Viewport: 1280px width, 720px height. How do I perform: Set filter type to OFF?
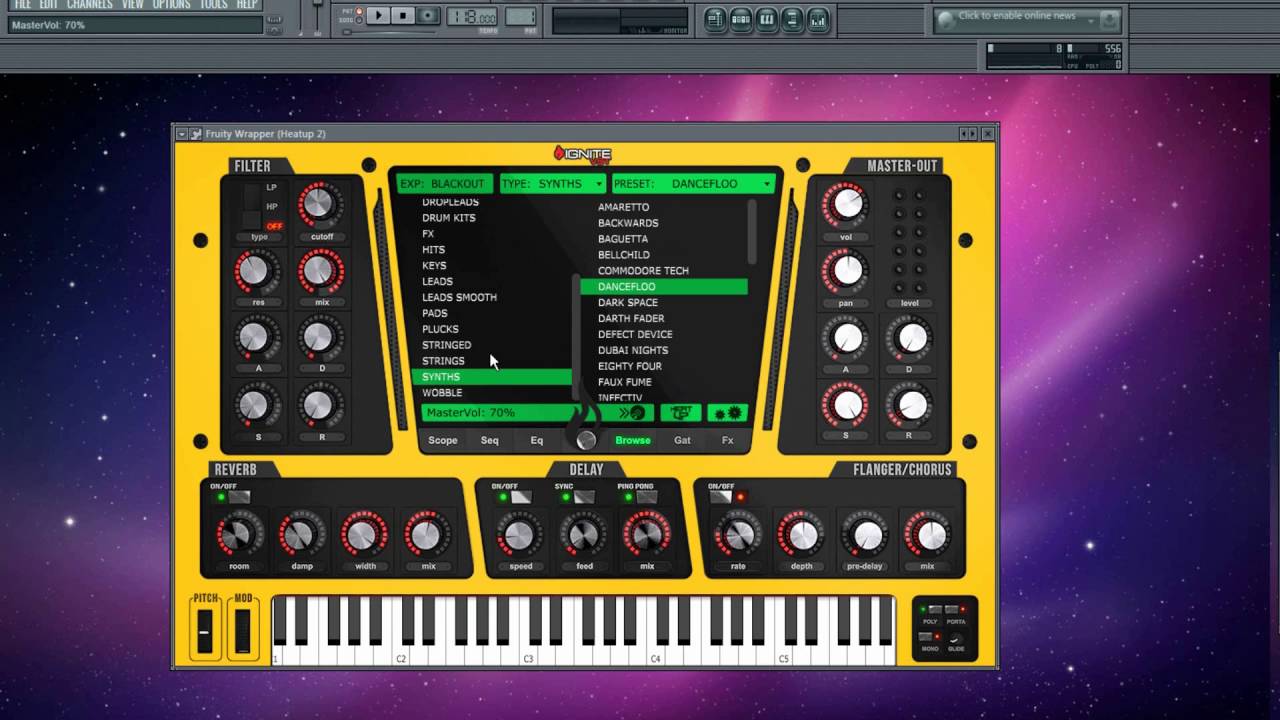[274, 226]
